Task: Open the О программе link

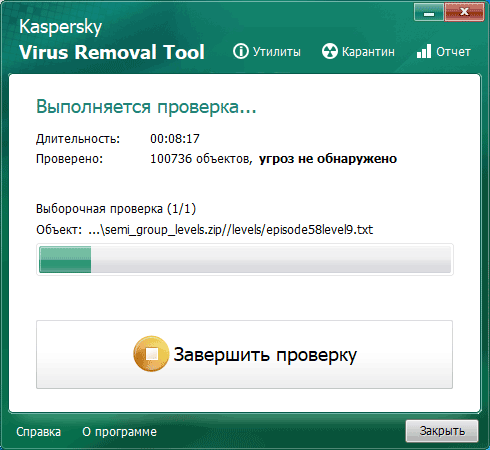Action: click(x=119, y=432)
